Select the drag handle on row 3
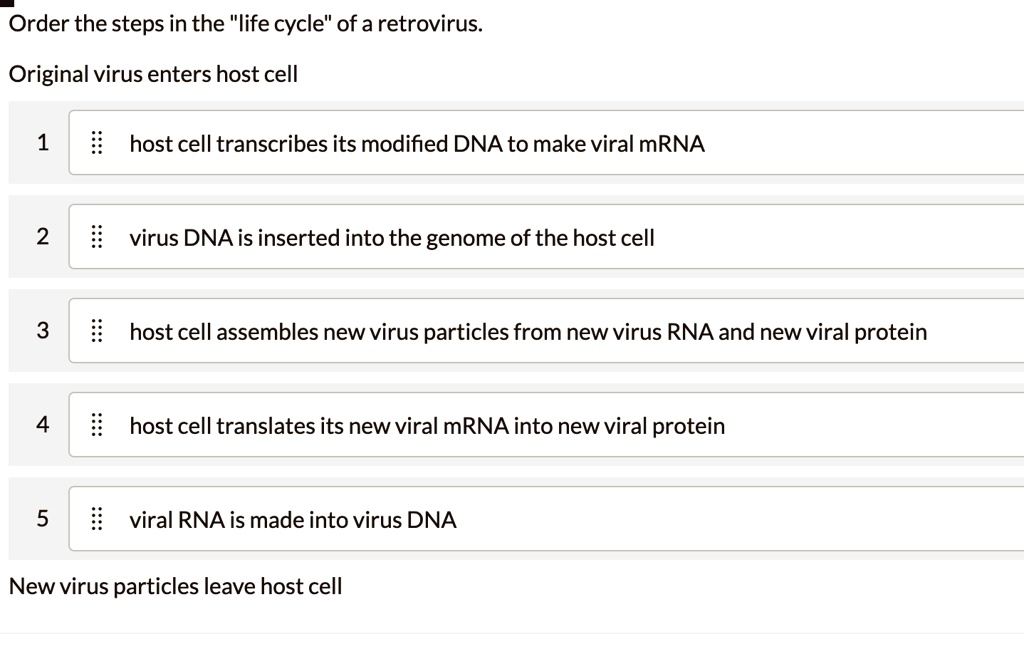 97,331
